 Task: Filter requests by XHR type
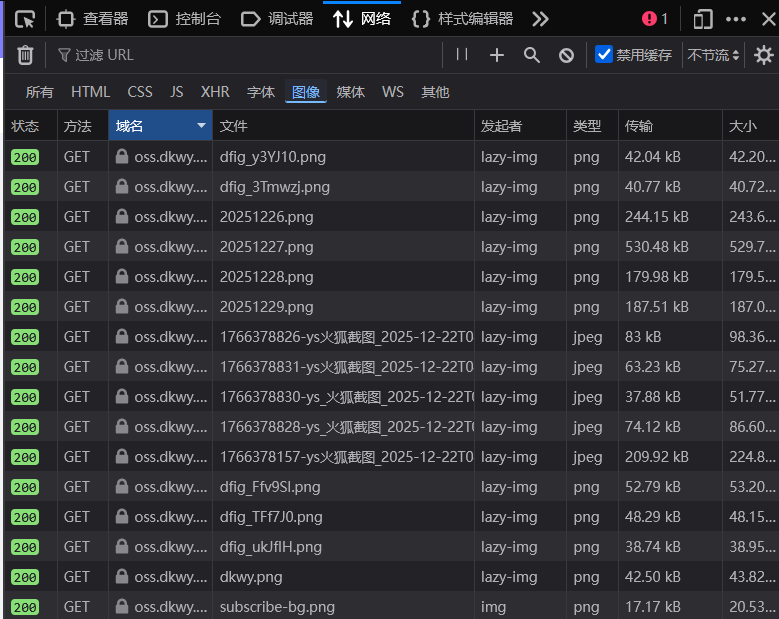pyautogui.click(x=215, y=92)
